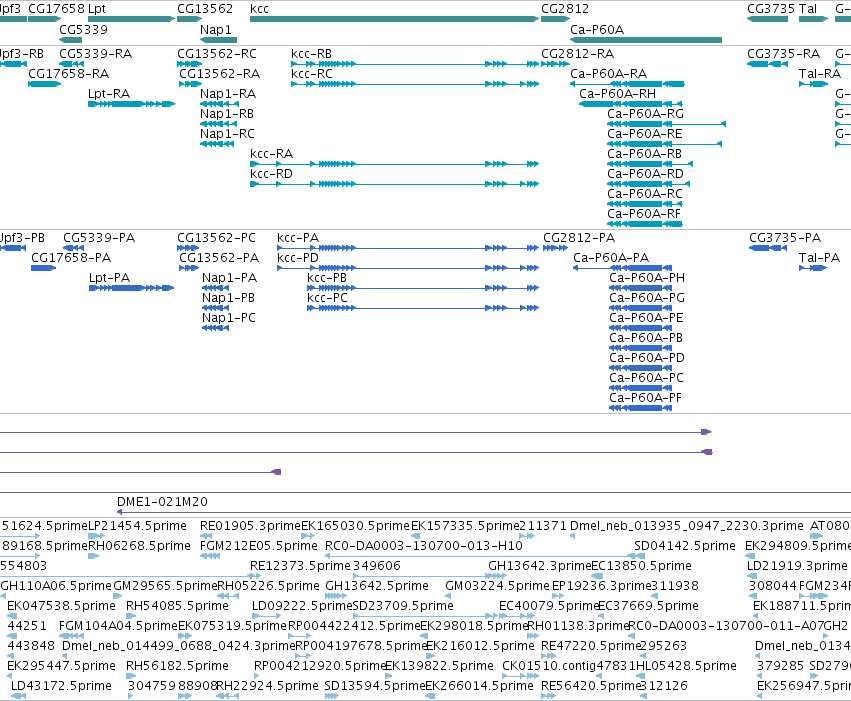Viewport: 851px width, 701px height.
Task: Open the CG5339-RA transcript label
Action: tap(96, 54)
